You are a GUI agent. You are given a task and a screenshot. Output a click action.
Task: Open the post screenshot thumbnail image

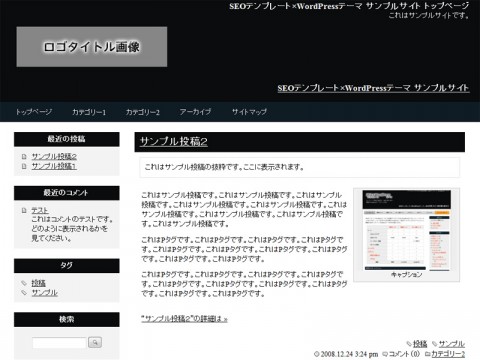(406, 230)
